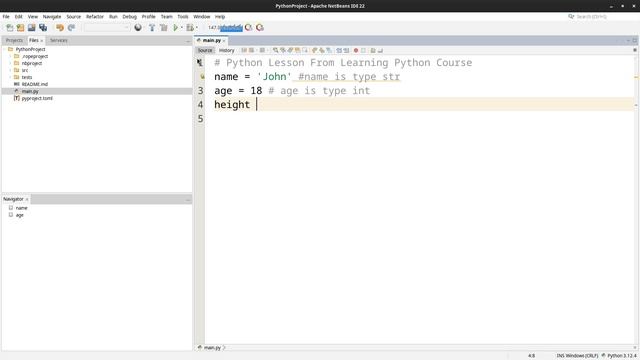Open the dropdown arrow next to Debug
This screenshot has height=360, width=640.
[196, 28]
